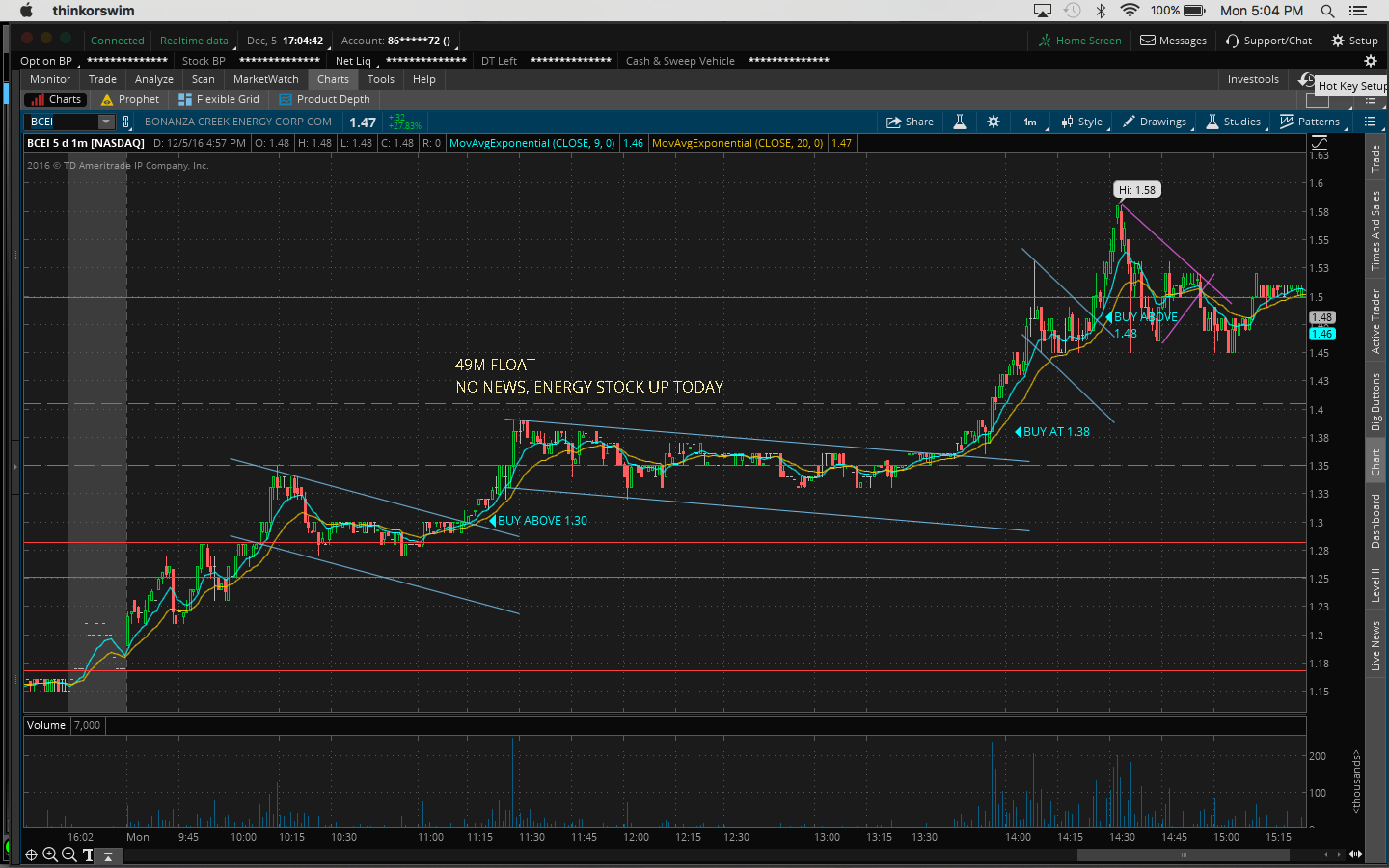This screenshot has height=868, width=1389.
Task: Open the Option BP dropdown
Action: [49, 61]
